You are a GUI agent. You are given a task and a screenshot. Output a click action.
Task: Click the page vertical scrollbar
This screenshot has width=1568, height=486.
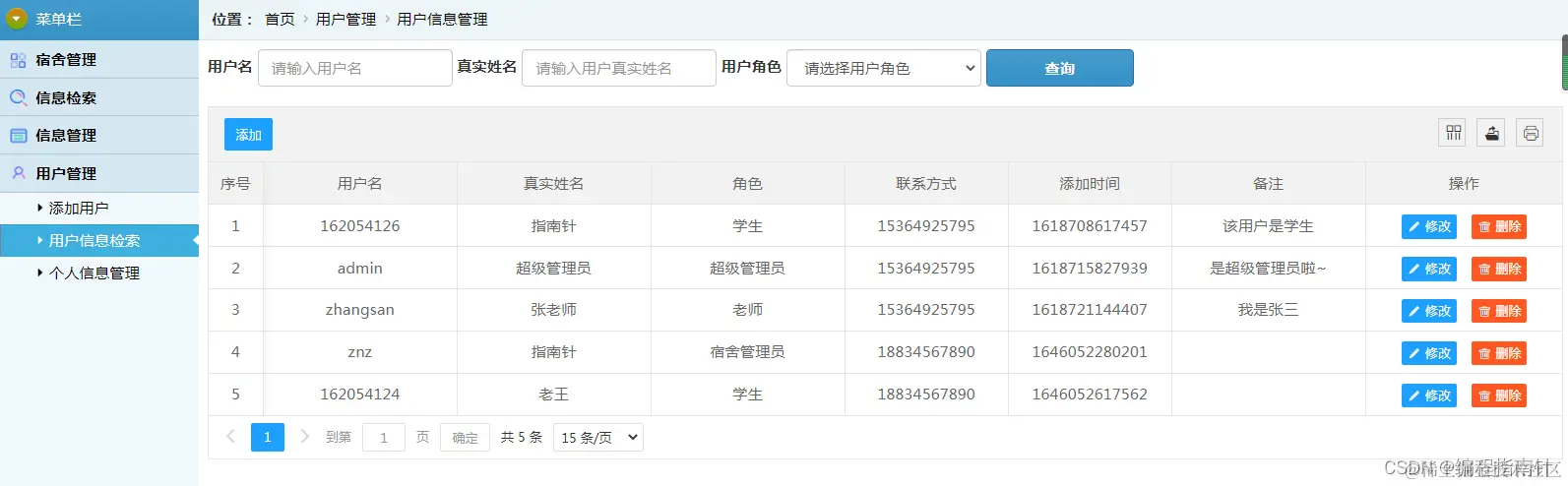[x=1565, y=63]
